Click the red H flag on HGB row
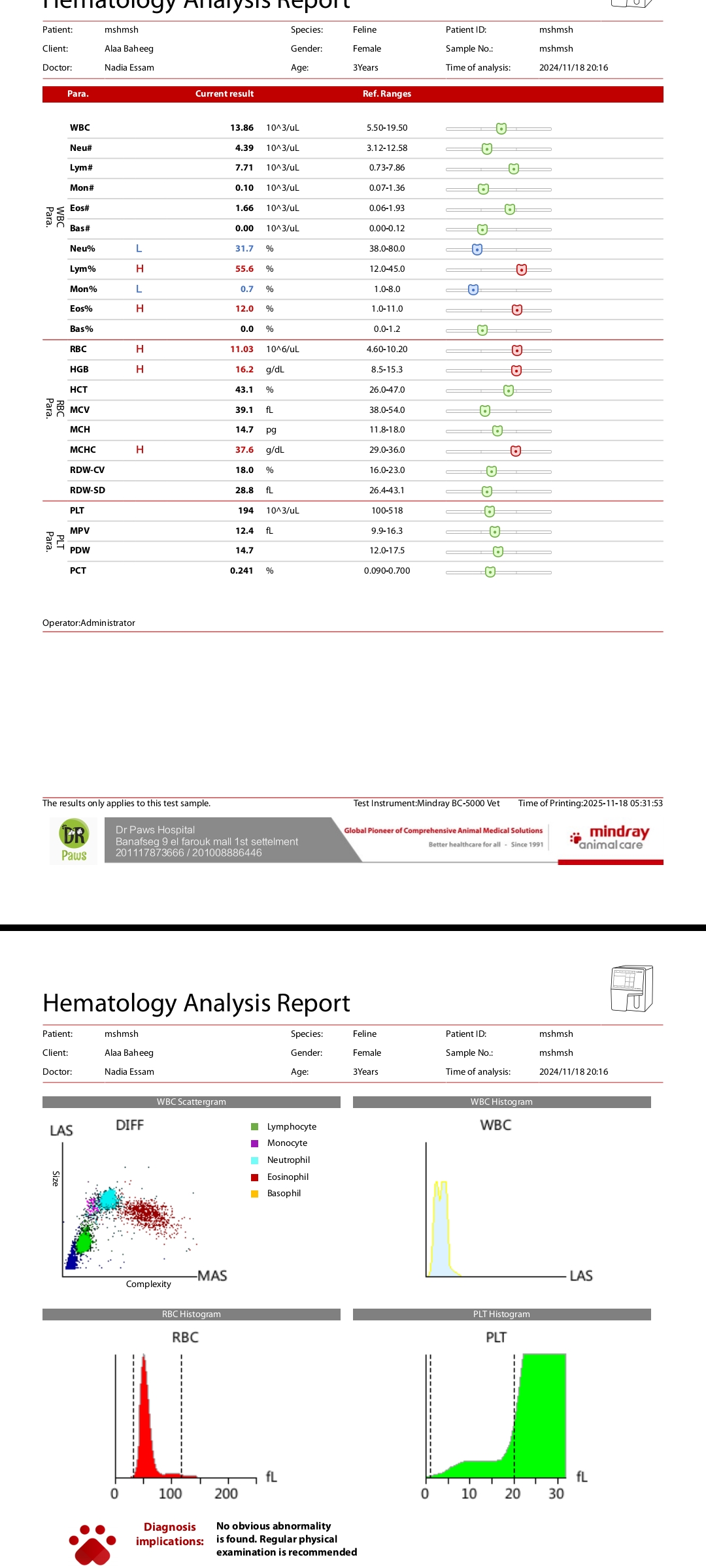 tap(140, 369)
